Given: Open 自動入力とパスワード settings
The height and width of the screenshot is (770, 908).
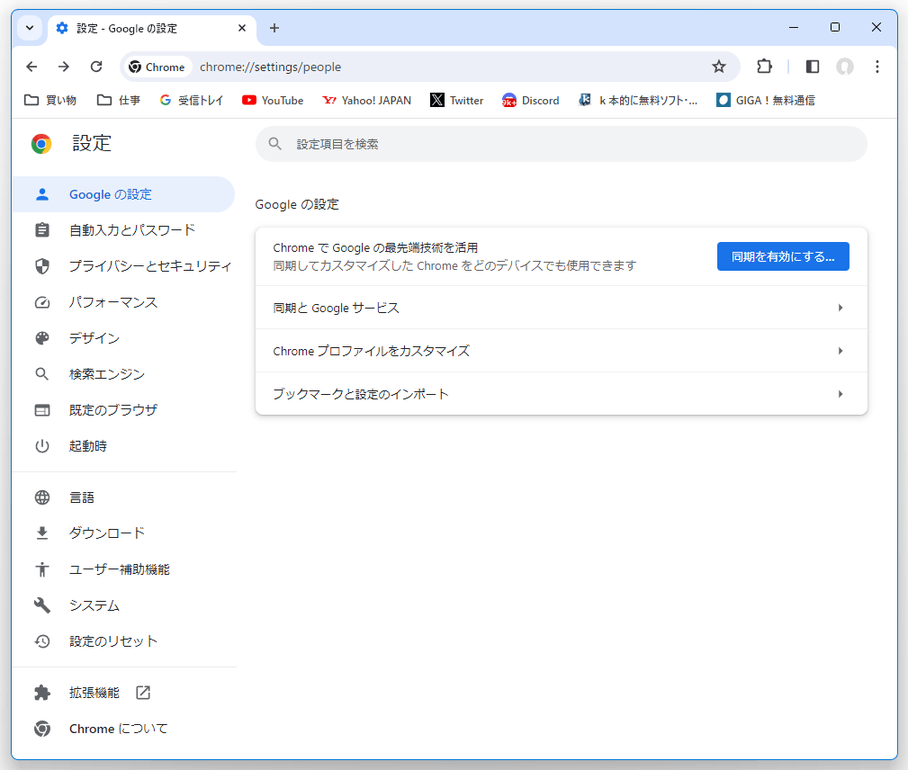Looking at the screenshot, I should coord(124,230).
